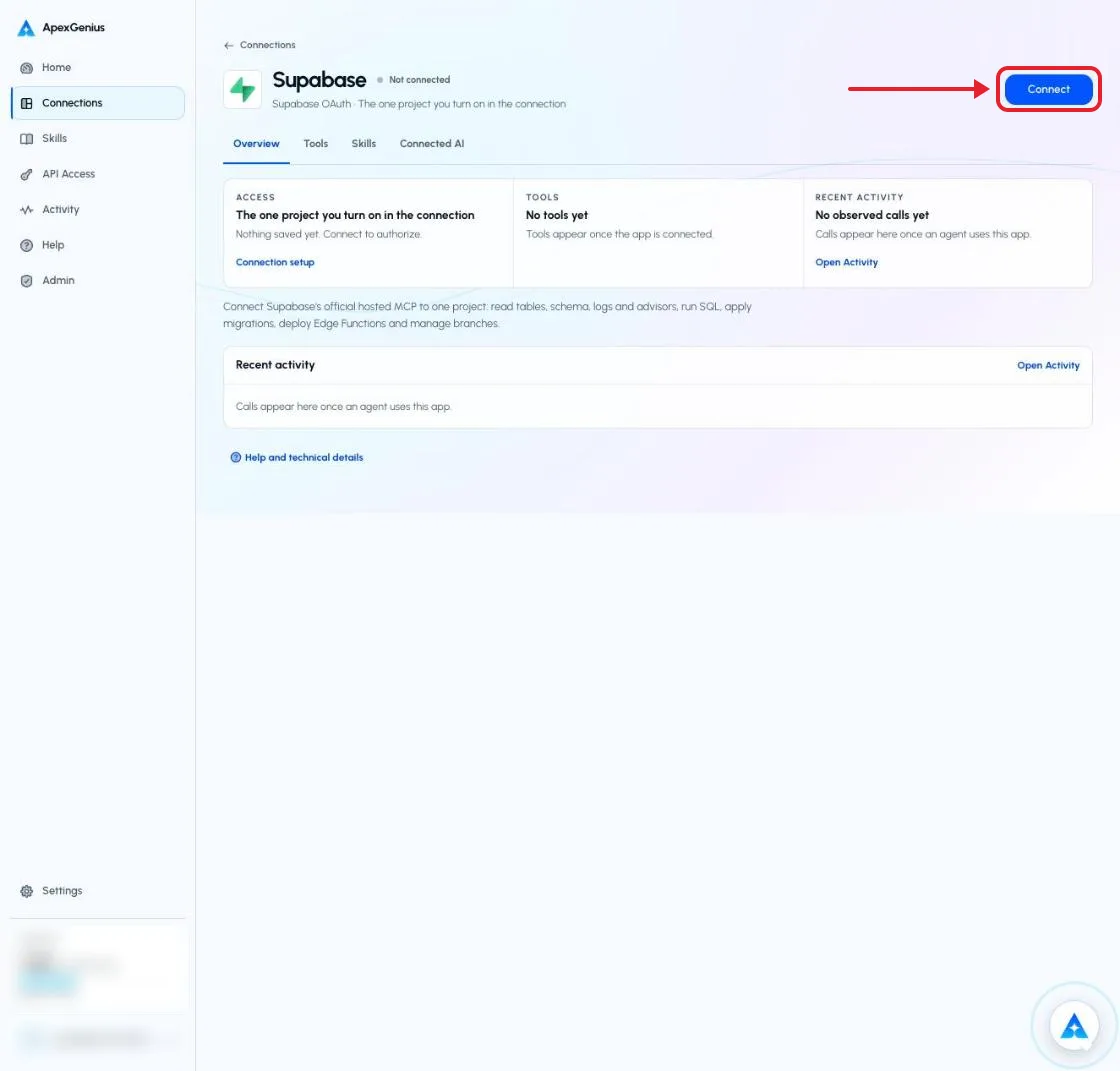This screenshot has height=1071, width=1120.
Task: Click the Supabase OAuth subtitle text
Action: 419,104
